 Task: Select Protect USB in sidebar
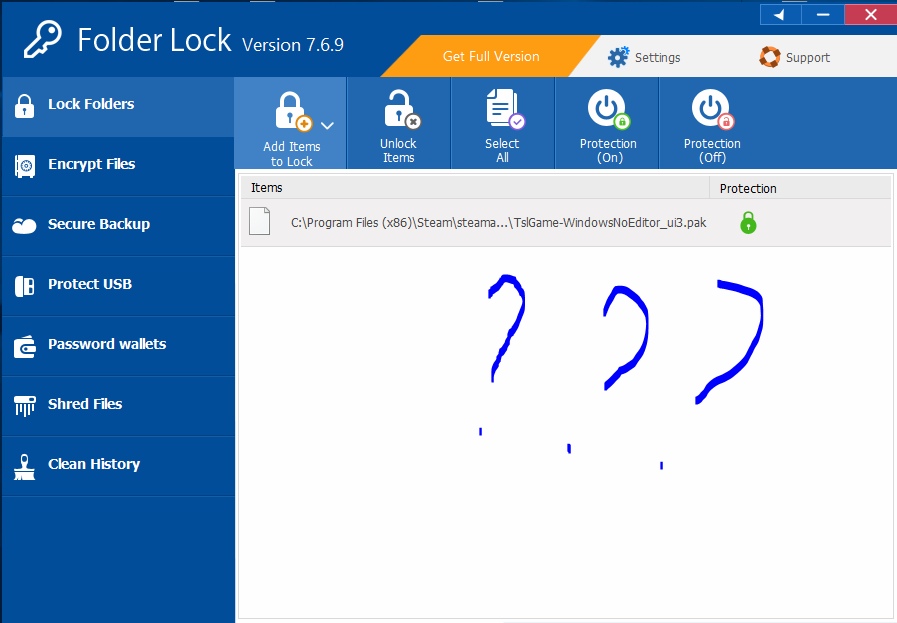coord(118,286)
